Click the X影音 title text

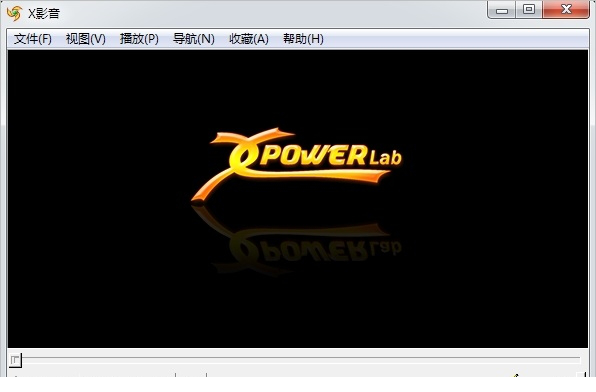pyautogui.click(x=44, y=13)
